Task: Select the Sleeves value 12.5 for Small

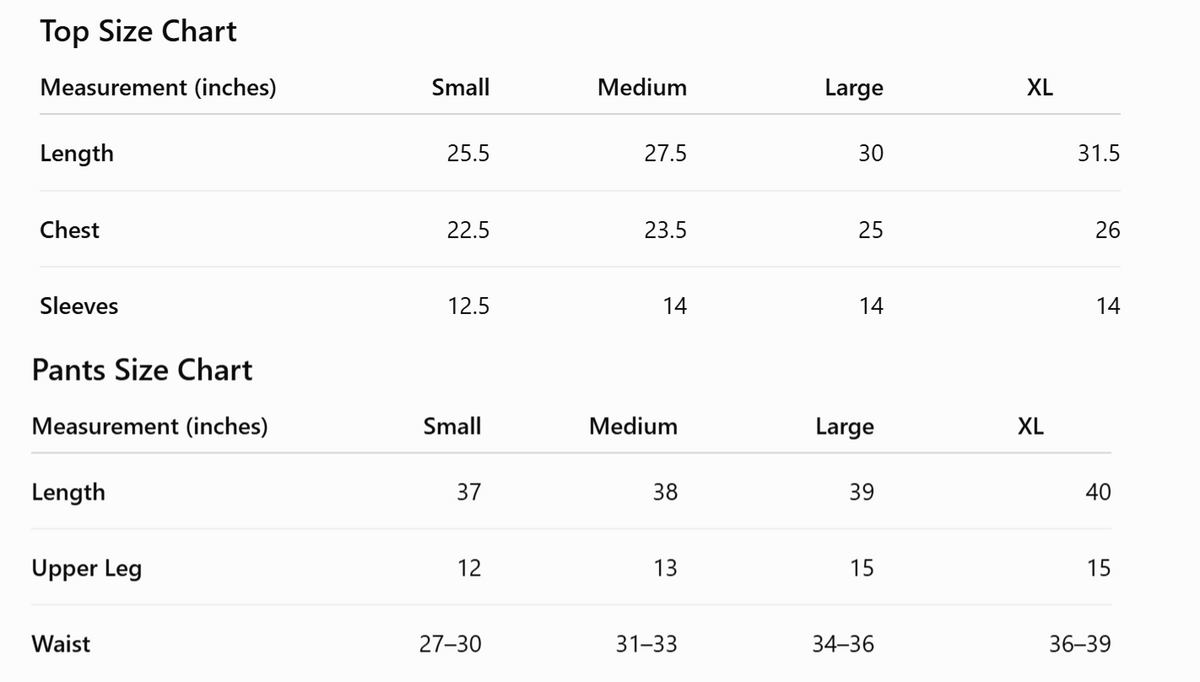Action: click(468, 306)
